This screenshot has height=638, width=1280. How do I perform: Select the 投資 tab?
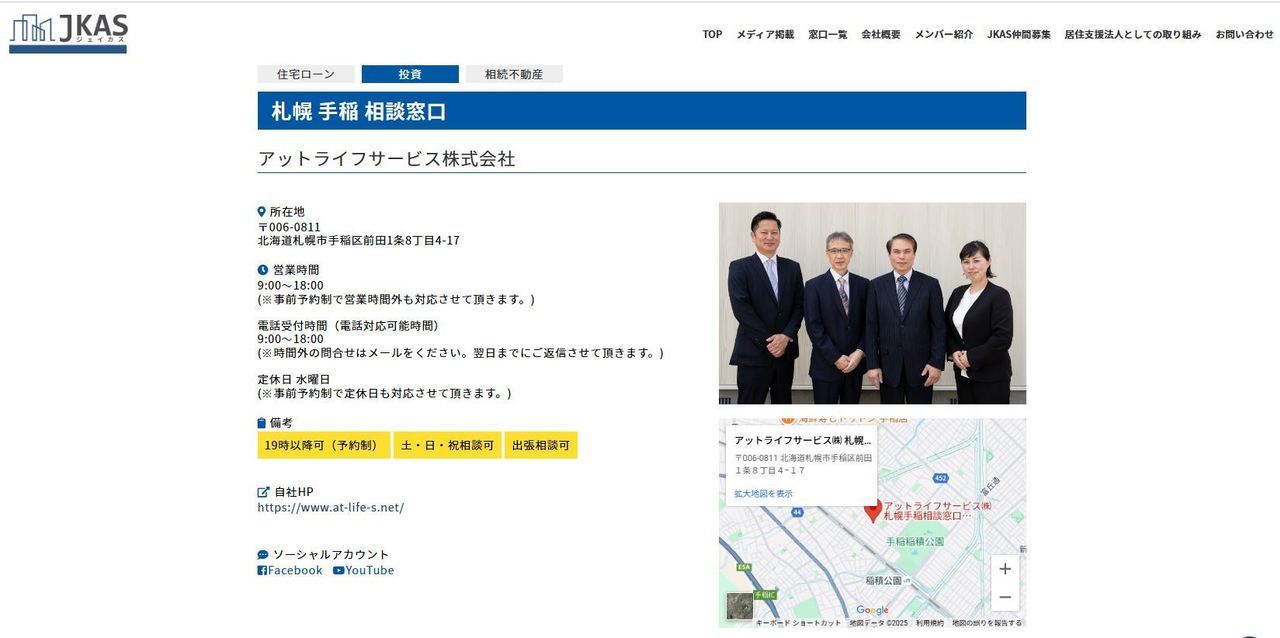410,74
